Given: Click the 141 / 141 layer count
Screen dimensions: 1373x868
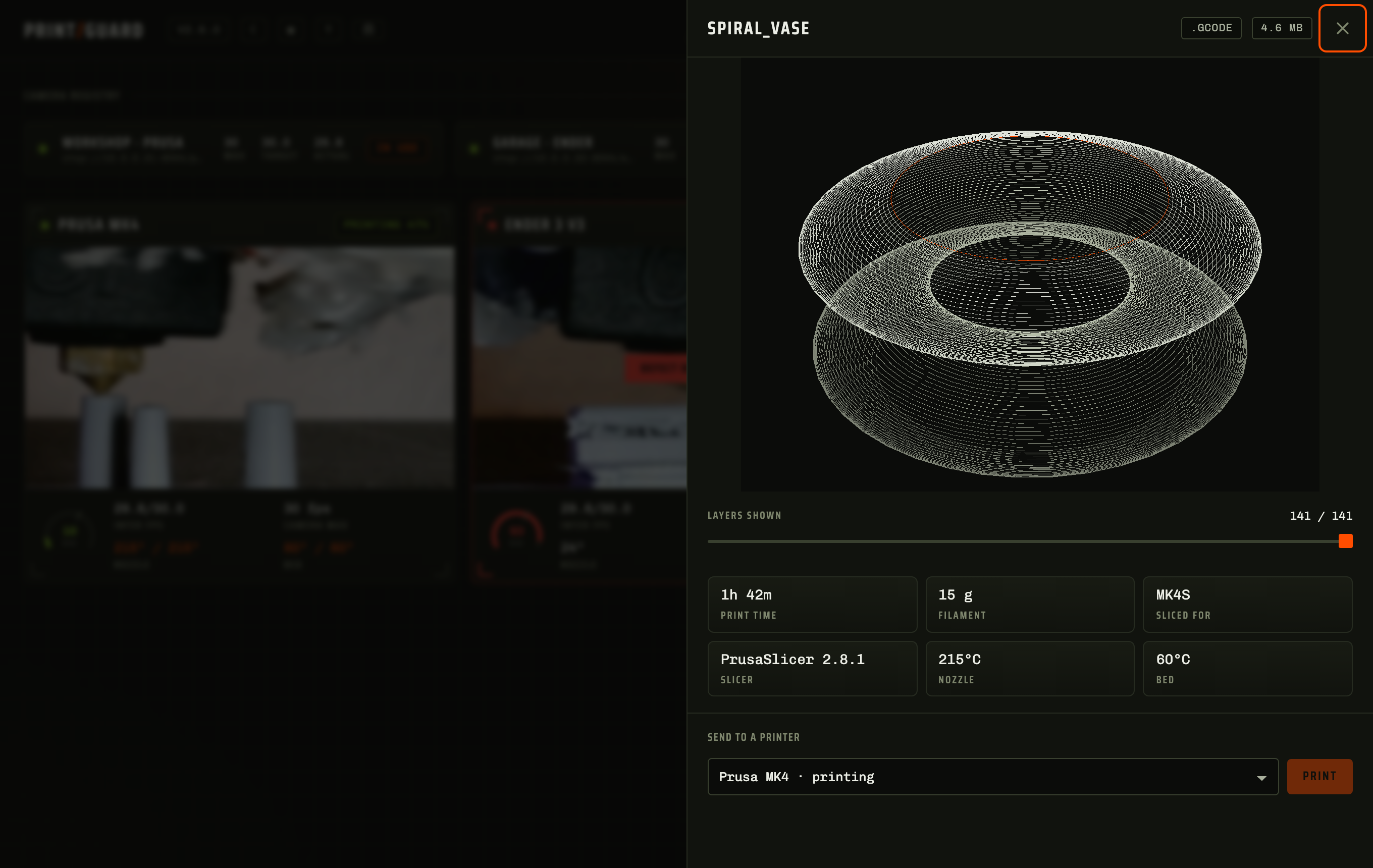Looking at the screenshot, I should pos(1321,516).
